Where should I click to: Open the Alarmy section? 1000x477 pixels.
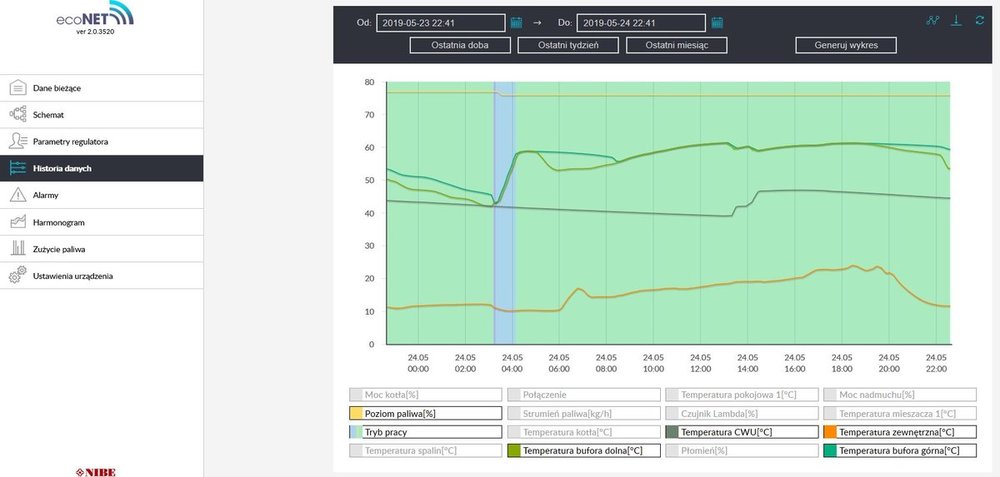pos(46,195)
